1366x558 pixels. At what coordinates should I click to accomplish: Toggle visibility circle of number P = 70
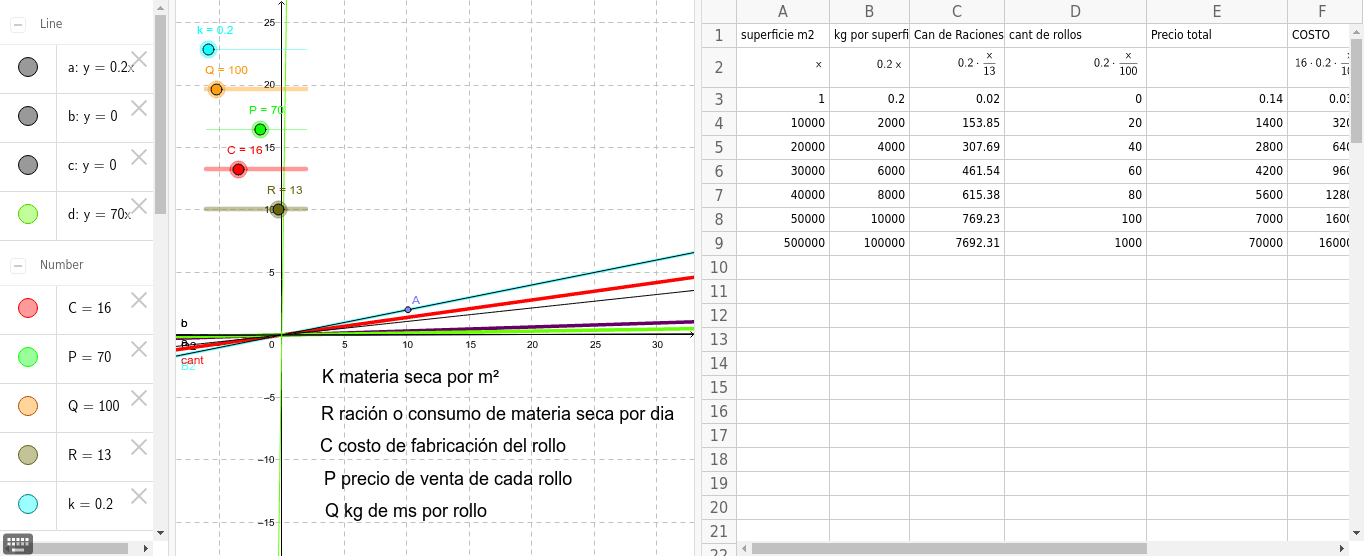click(28, 357)
